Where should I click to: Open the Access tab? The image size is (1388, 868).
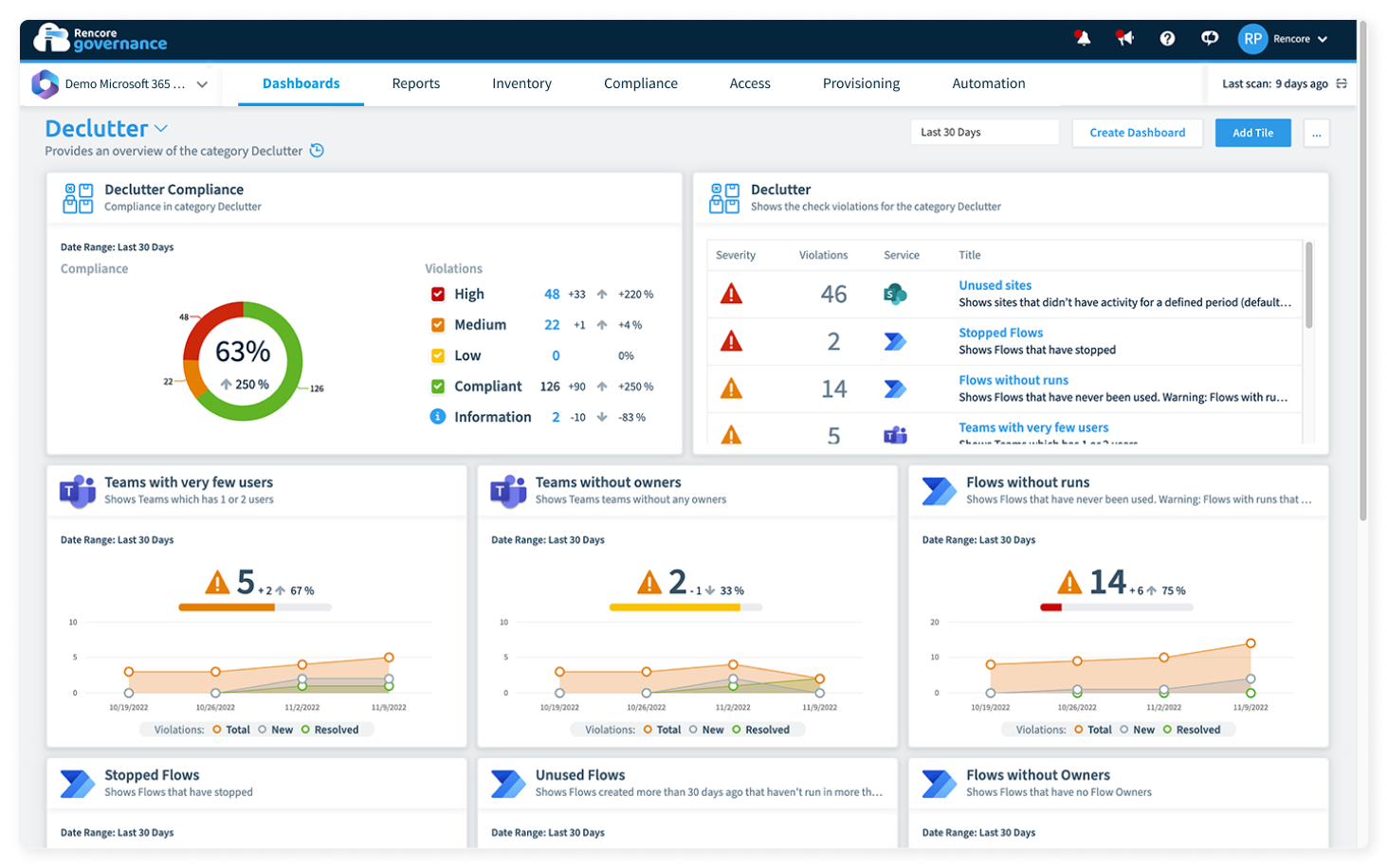click(x=750, y=83)
